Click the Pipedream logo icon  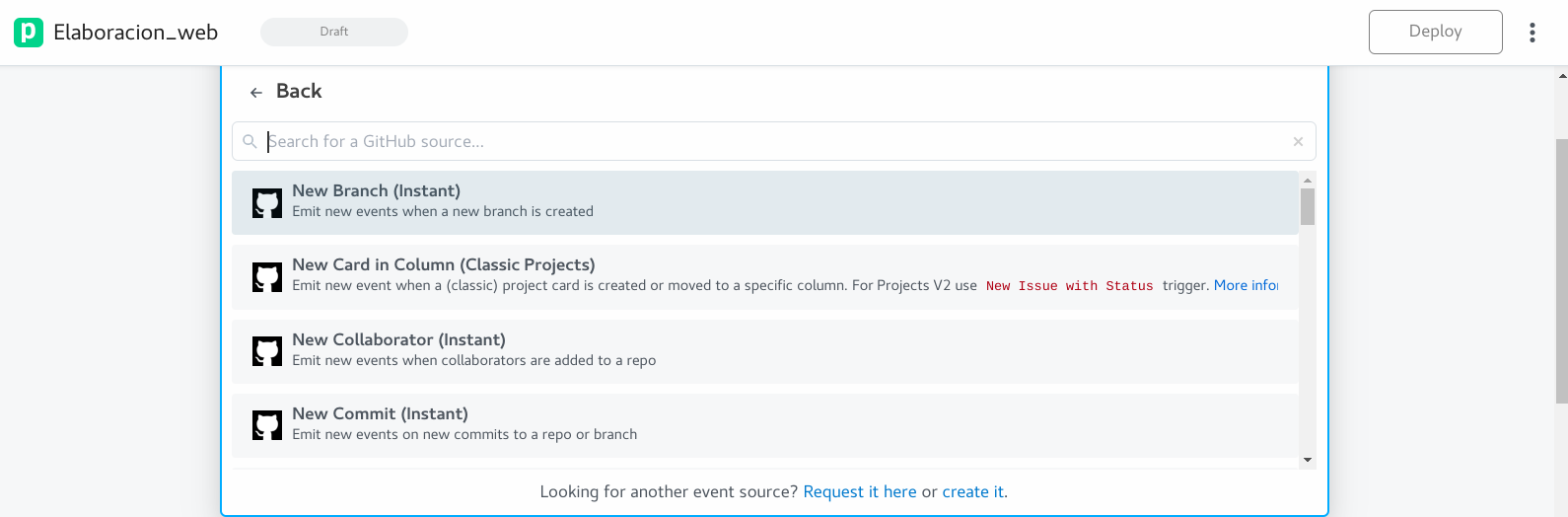coord(29,33)
